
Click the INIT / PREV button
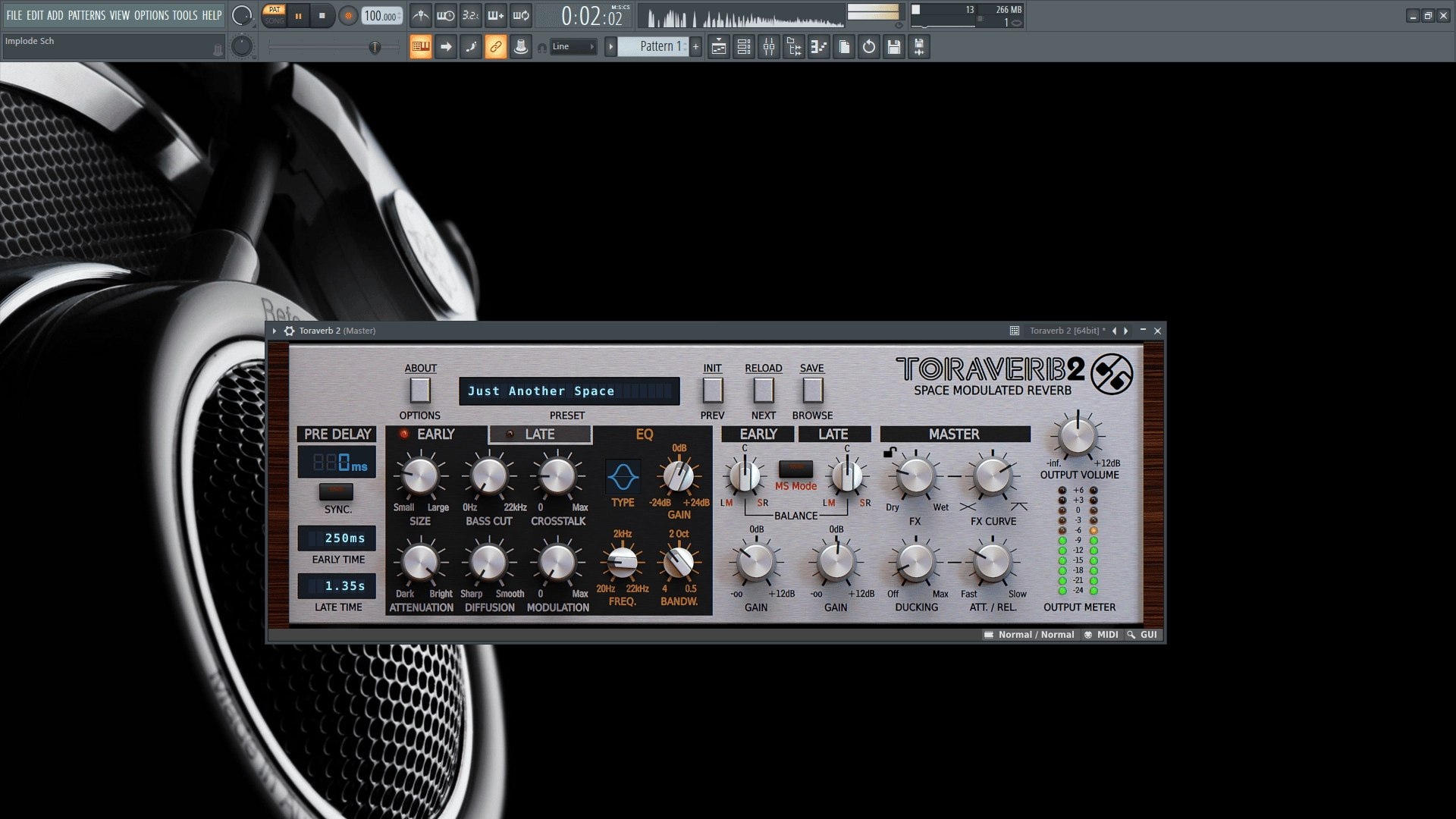tap(713, 391)
